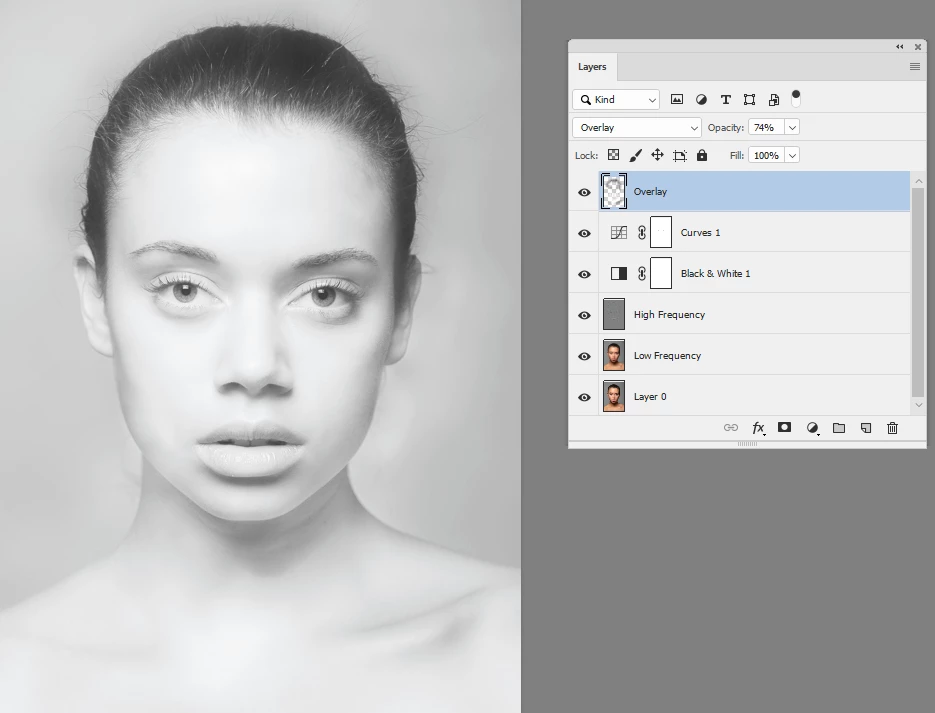Filter for smart objects icon
This screenshot has width=935, height=713.
774,100
